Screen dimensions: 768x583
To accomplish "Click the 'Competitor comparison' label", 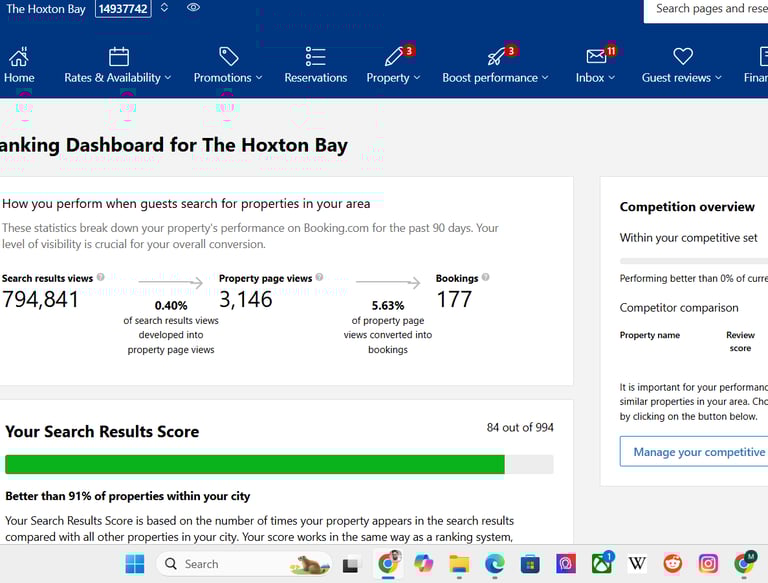I will tap(679, 308).
